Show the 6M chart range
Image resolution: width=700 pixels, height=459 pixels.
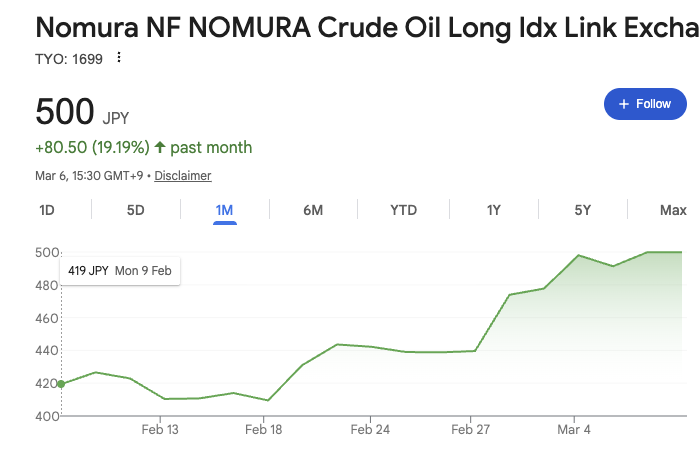pyautogui.click(x=313, y=210)
